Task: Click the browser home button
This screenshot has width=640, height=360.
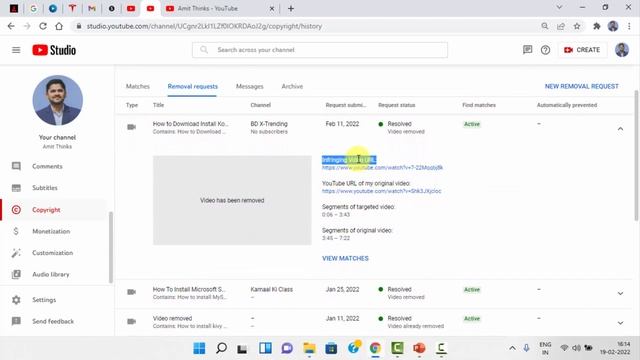Action: point(59,26)
